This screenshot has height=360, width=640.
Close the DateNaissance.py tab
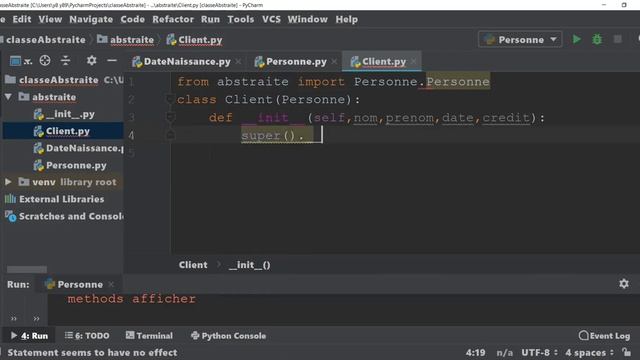pos(238,62)
